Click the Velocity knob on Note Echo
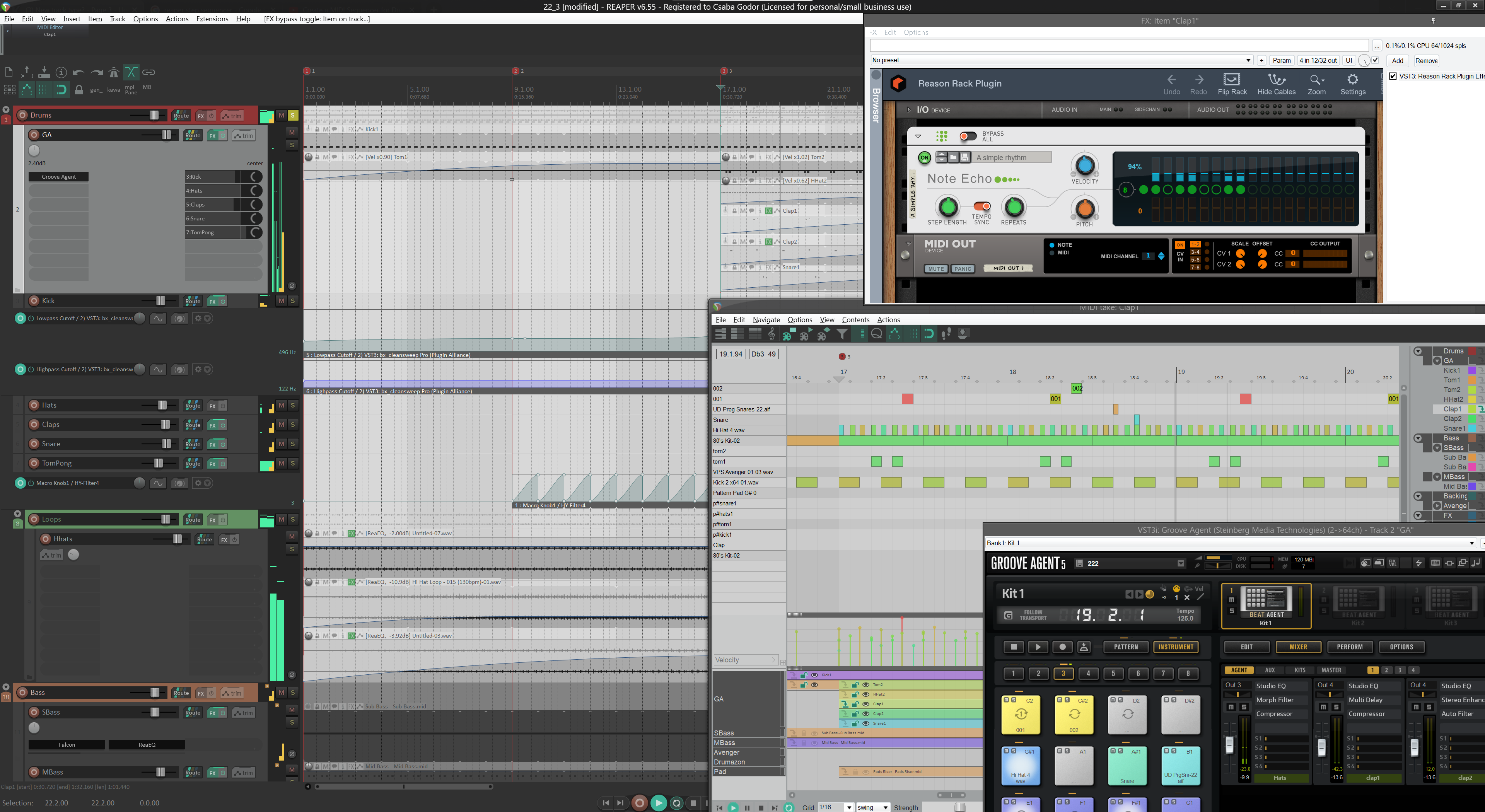1485x812 pixels. pos(1084,165)
